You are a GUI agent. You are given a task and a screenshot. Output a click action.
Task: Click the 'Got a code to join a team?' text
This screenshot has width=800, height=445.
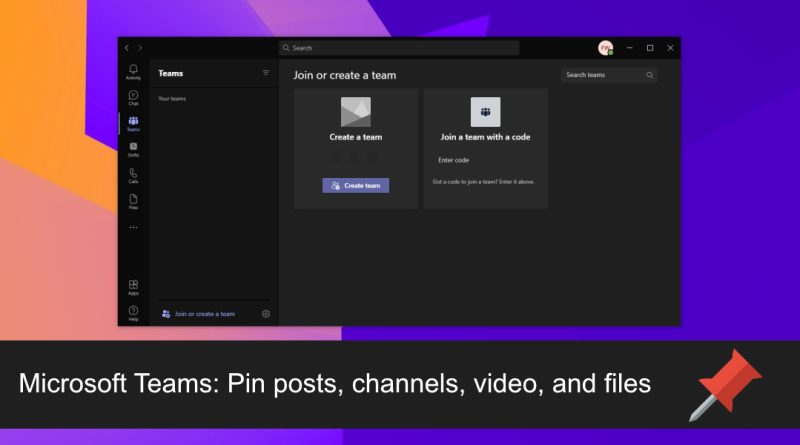(x=483, y=182)
